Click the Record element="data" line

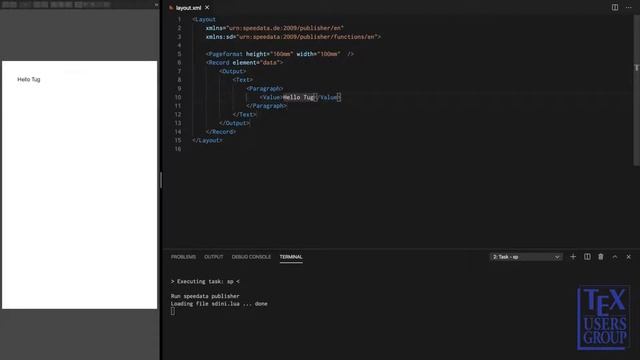coord(244,62)
